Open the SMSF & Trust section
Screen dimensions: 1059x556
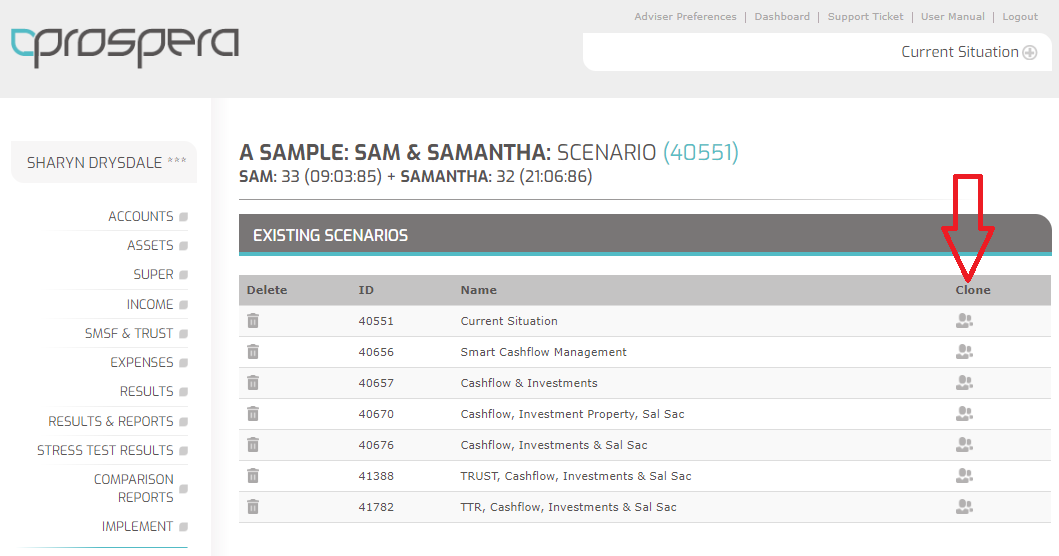[129, 333]
